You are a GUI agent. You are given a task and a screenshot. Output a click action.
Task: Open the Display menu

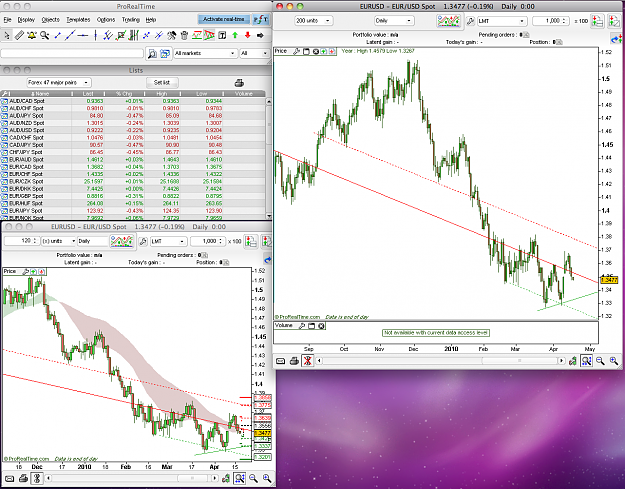tap(26, 20)
